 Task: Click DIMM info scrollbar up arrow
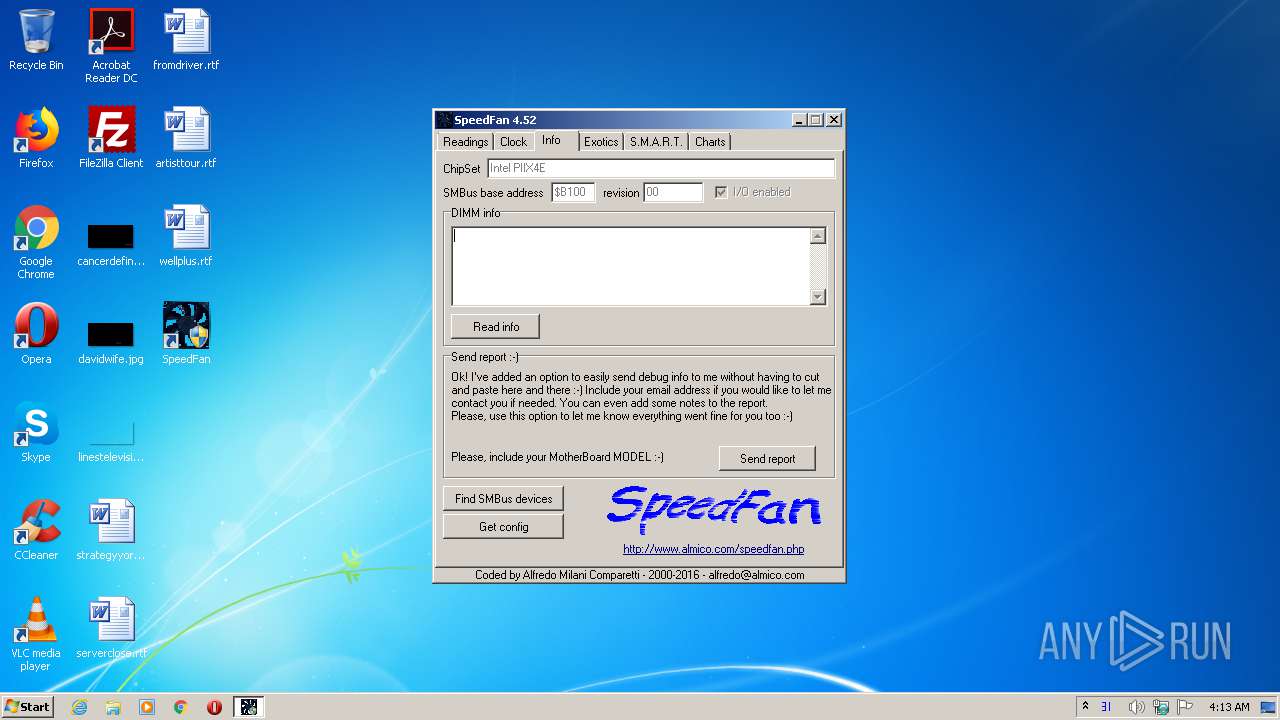pos(817,236)
